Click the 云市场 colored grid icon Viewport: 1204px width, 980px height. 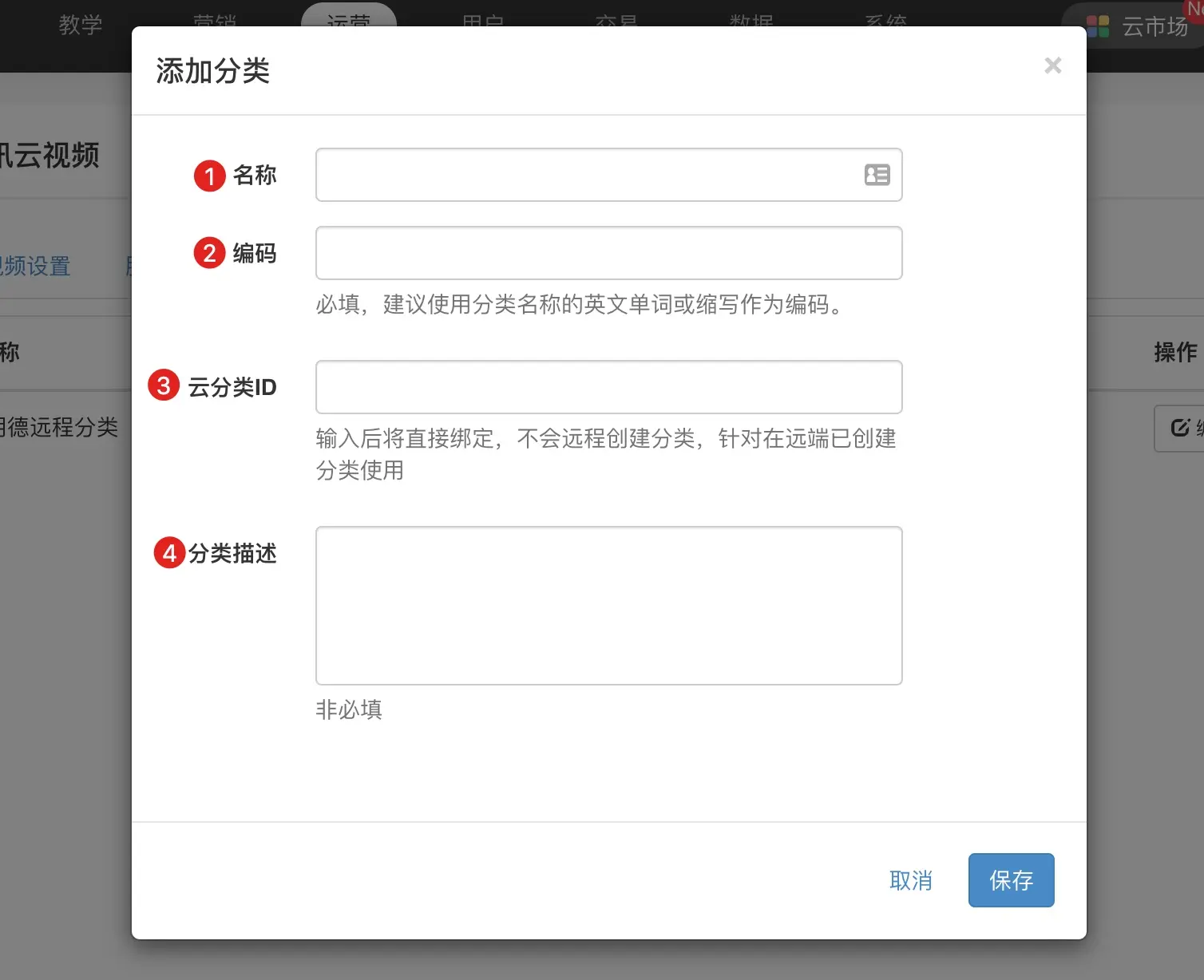click(x=1098, y=27)
